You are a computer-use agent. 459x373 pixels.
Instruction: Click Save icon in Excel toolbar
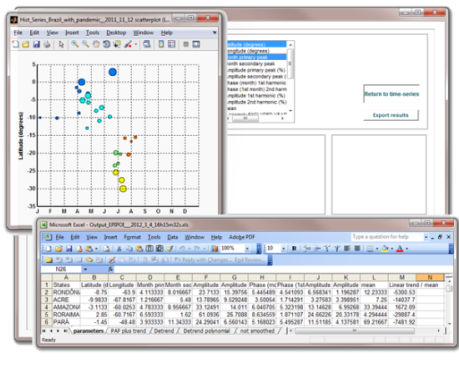pyautogui.click(x=69, y=248)
